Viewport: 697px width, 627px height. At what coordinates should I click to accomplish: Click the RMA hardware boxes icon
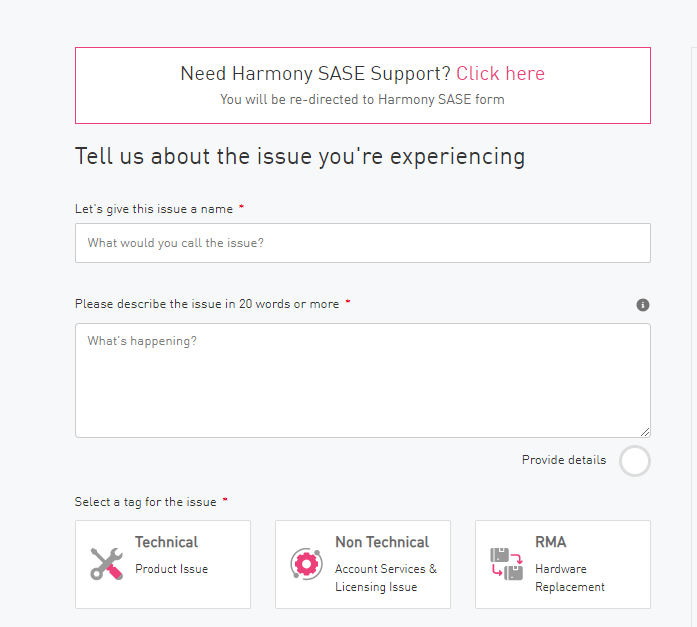pos(506,564)
